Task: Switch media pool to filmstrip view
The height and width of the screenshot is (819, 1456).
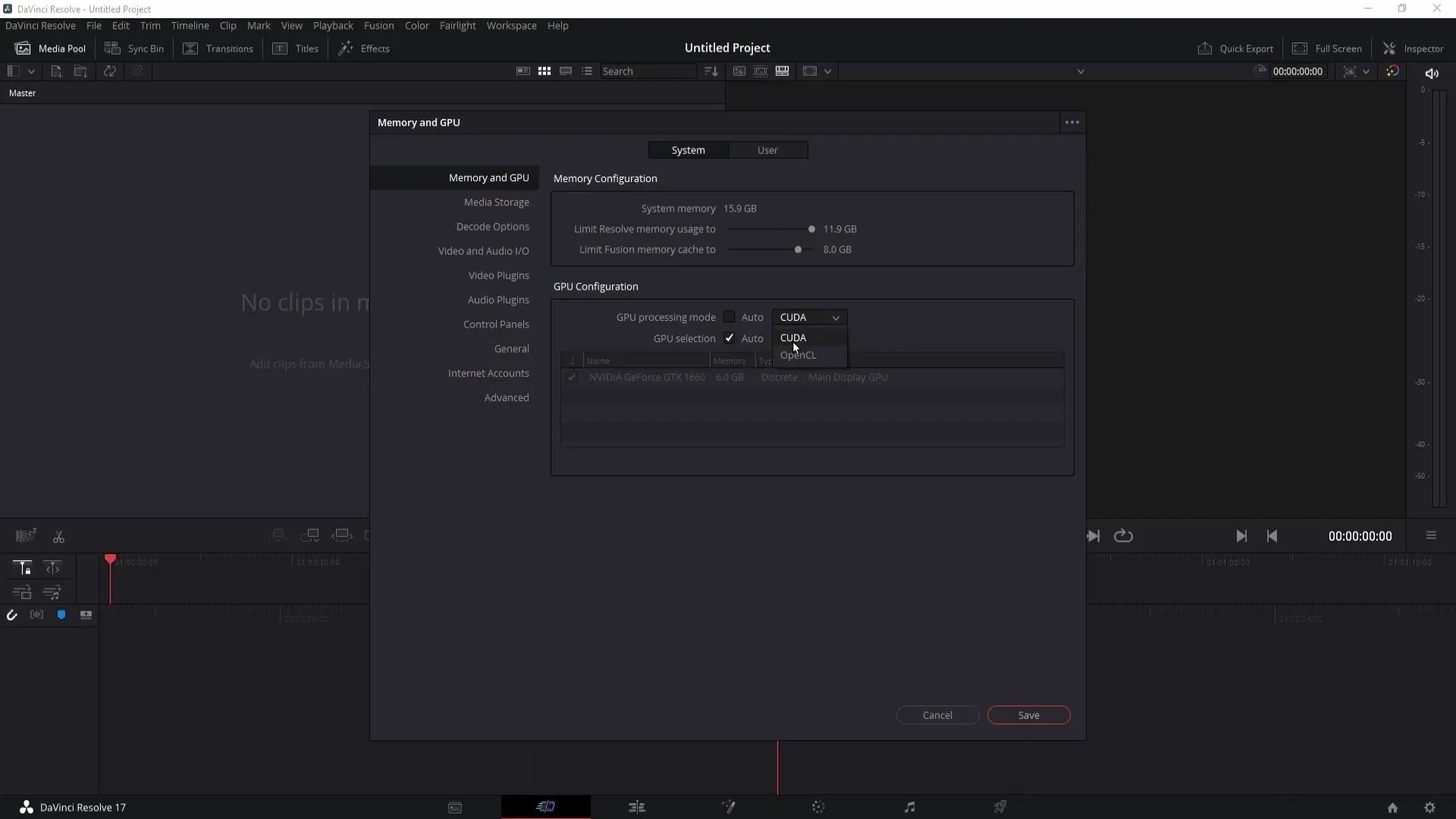Action: [566, 71]
